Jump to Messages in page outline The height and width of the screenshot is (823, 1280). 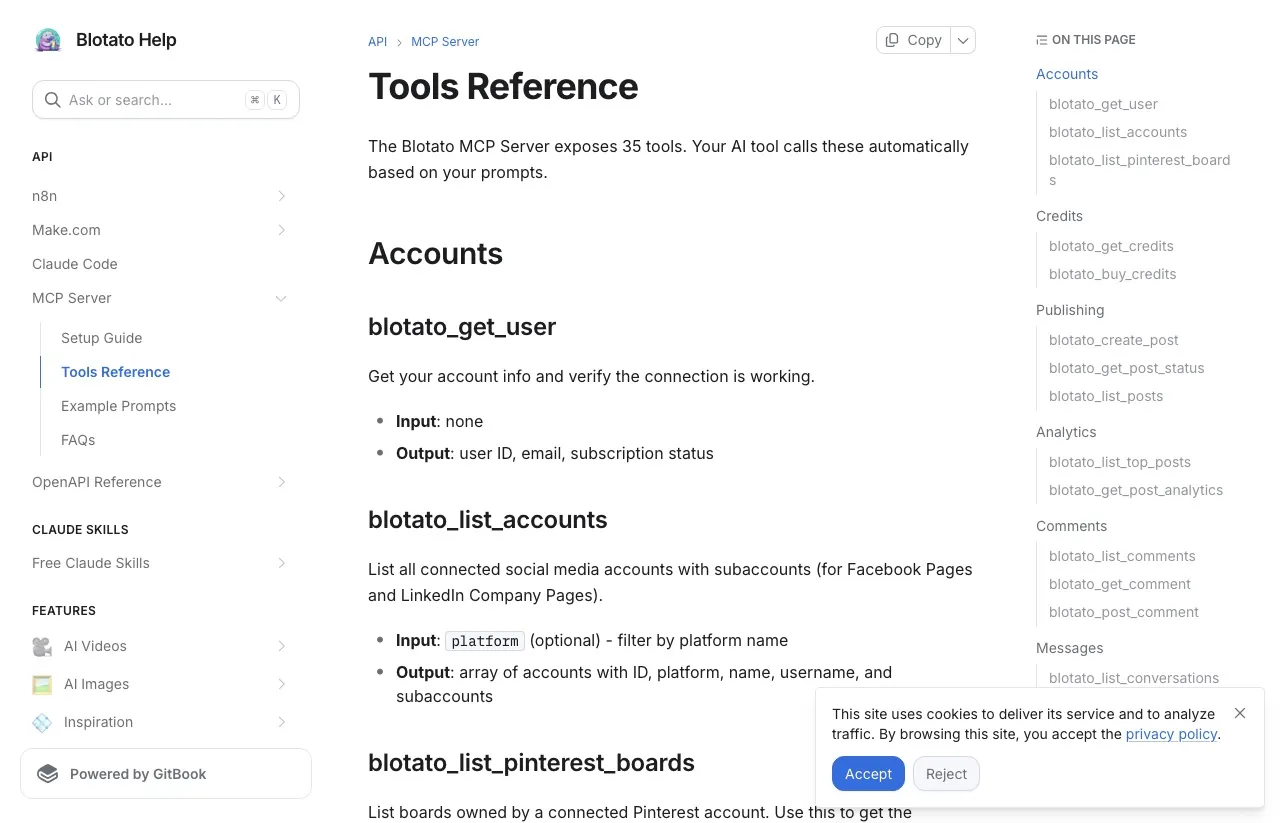1069,648
